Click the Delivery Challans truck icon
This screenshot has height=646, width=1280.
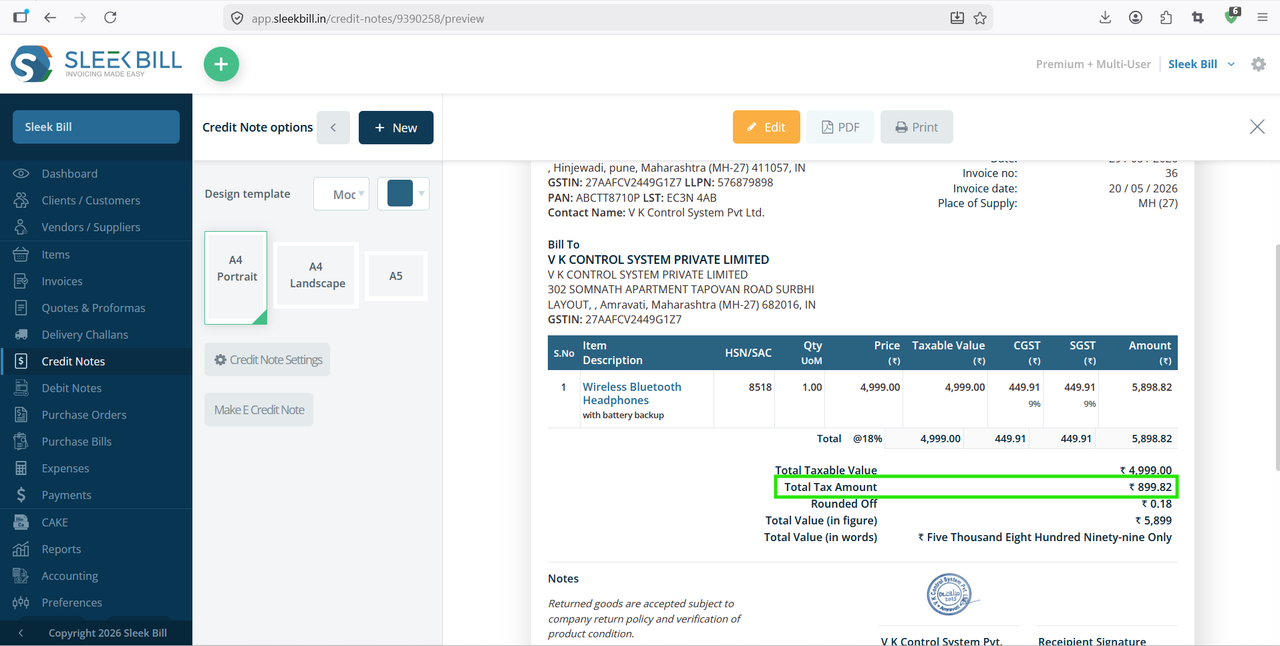tap(21, 335)
